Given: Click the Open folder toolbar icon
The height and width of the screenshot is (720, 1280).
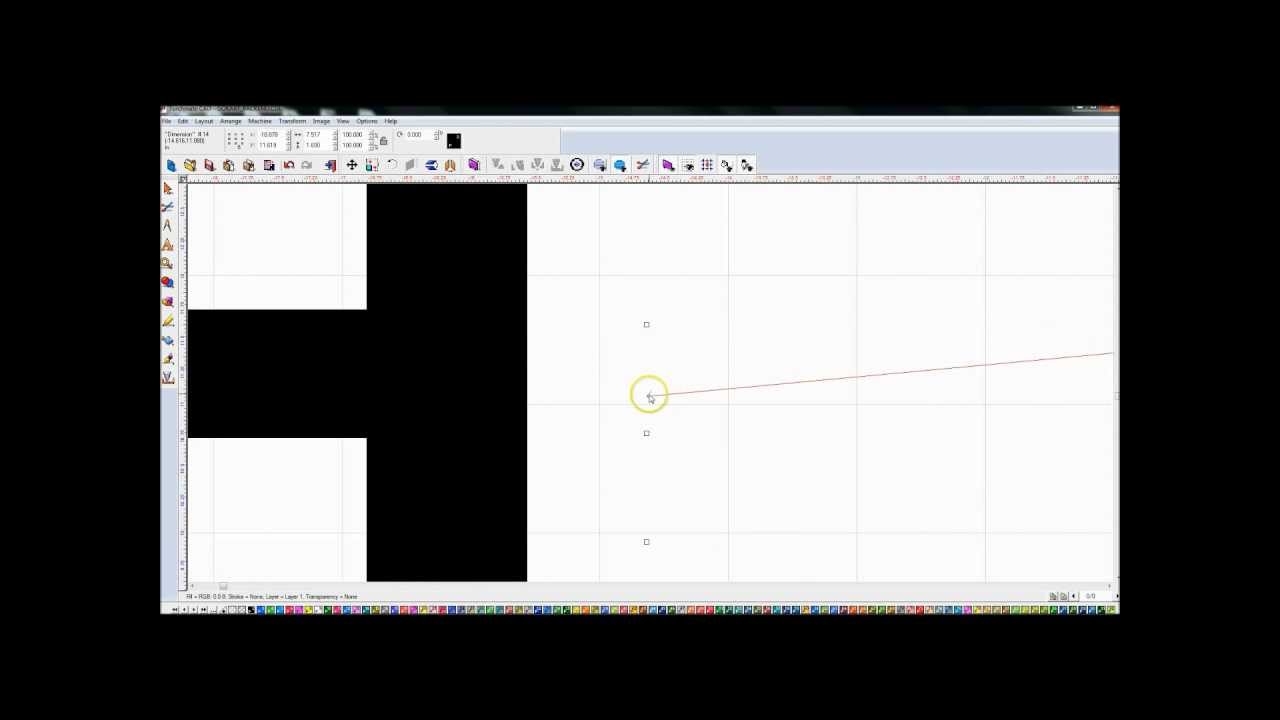Looking at the screenshot, I should (x=190, y=165).
